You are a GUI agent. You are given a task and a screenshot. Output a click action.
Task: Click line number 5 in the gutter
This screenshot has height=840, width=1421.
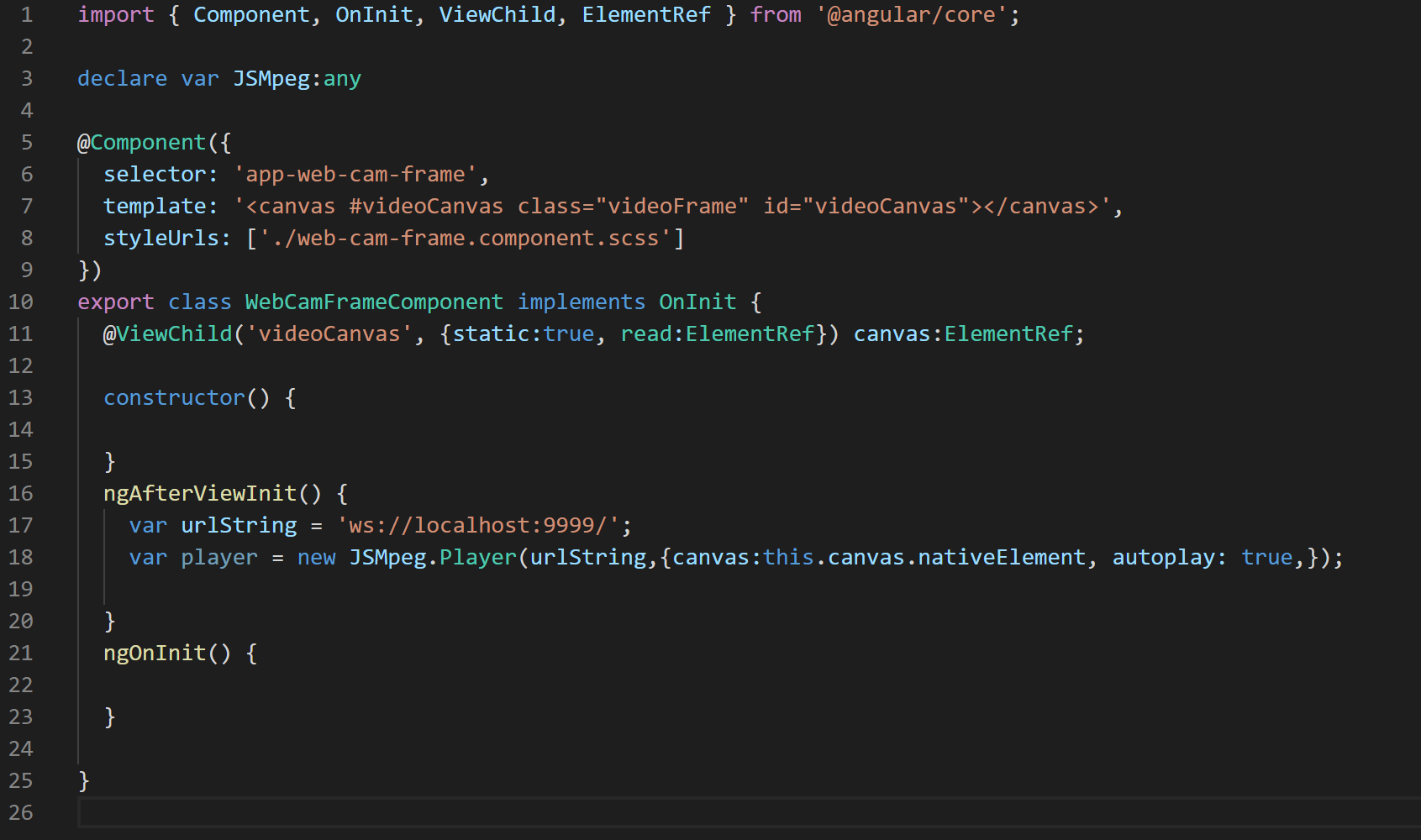pyautogui.click(x=27, y=143)
